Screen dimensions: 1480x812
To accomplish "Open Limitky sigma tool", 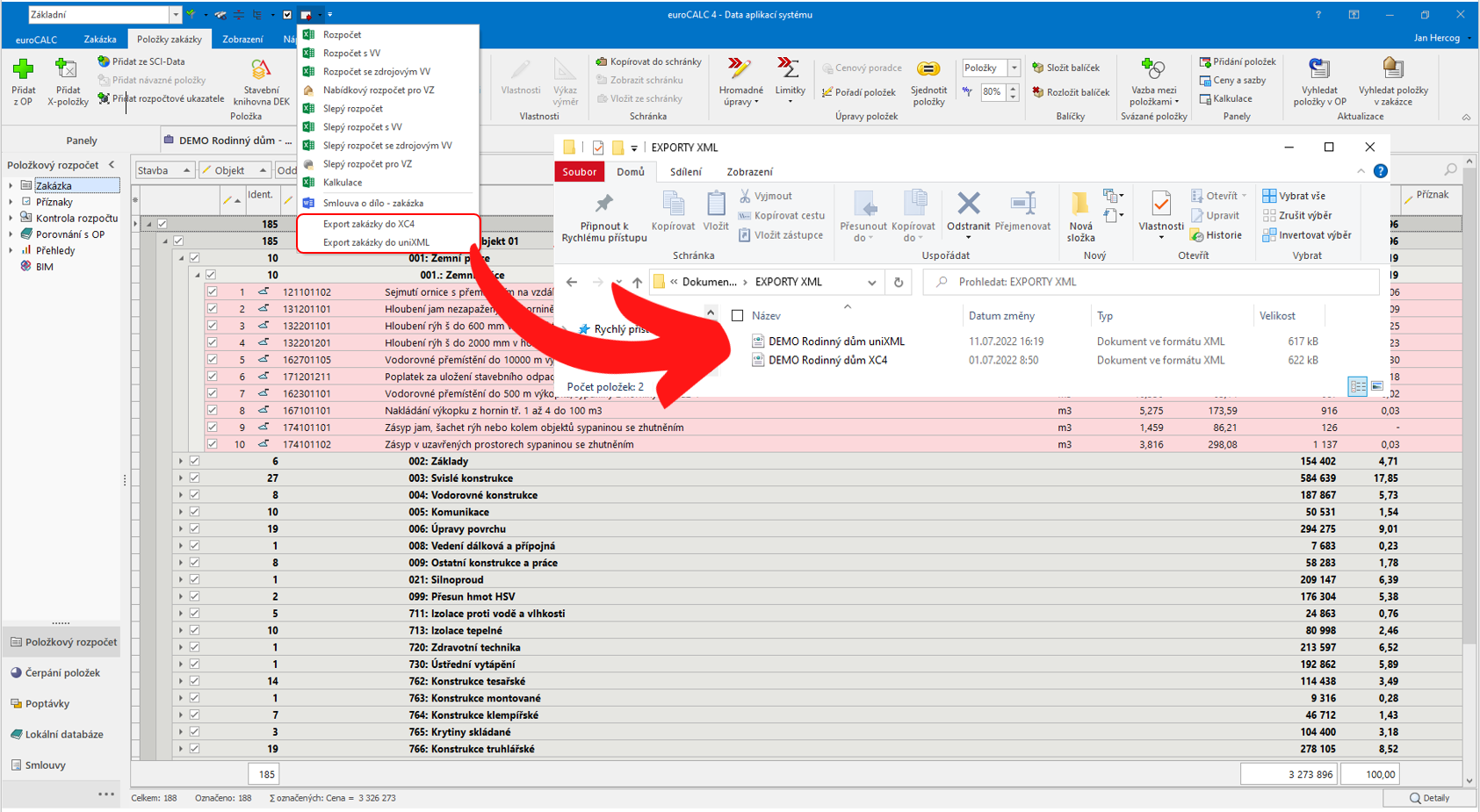I will tap(789, 68).
